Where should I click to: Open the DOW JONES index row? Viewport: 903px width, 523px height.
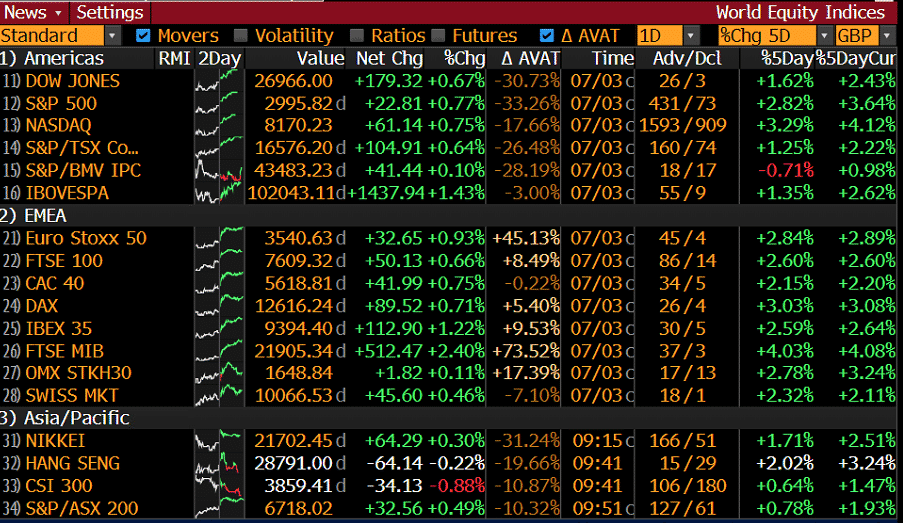pos(73,81)
